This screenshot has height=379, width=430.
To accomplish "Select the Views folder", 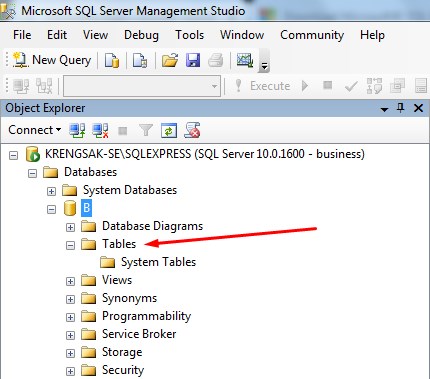I will point(117,280).
